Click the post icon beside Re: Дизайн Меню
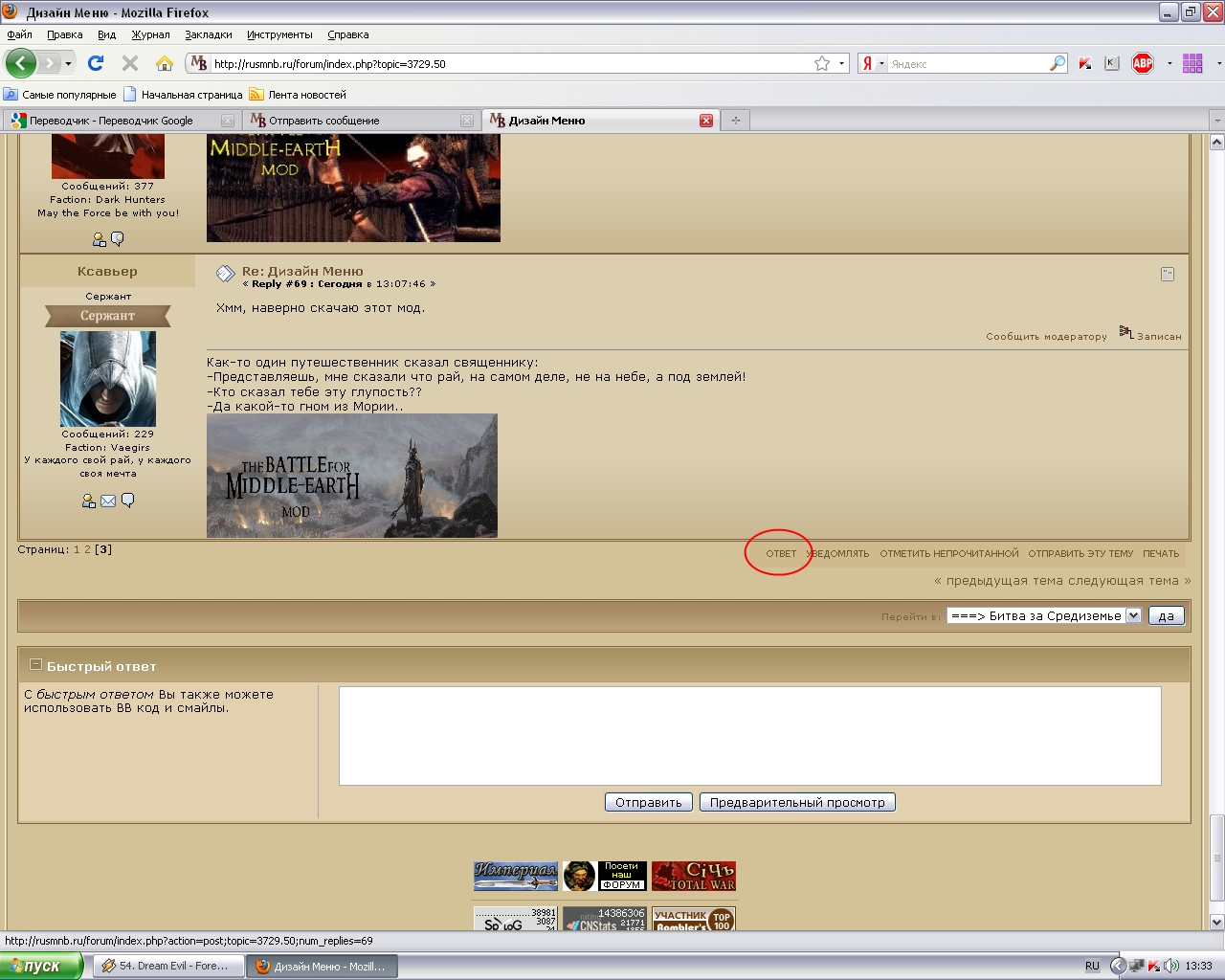Image resolution: width=1225 pixels, height=980 pixels. 225,274
